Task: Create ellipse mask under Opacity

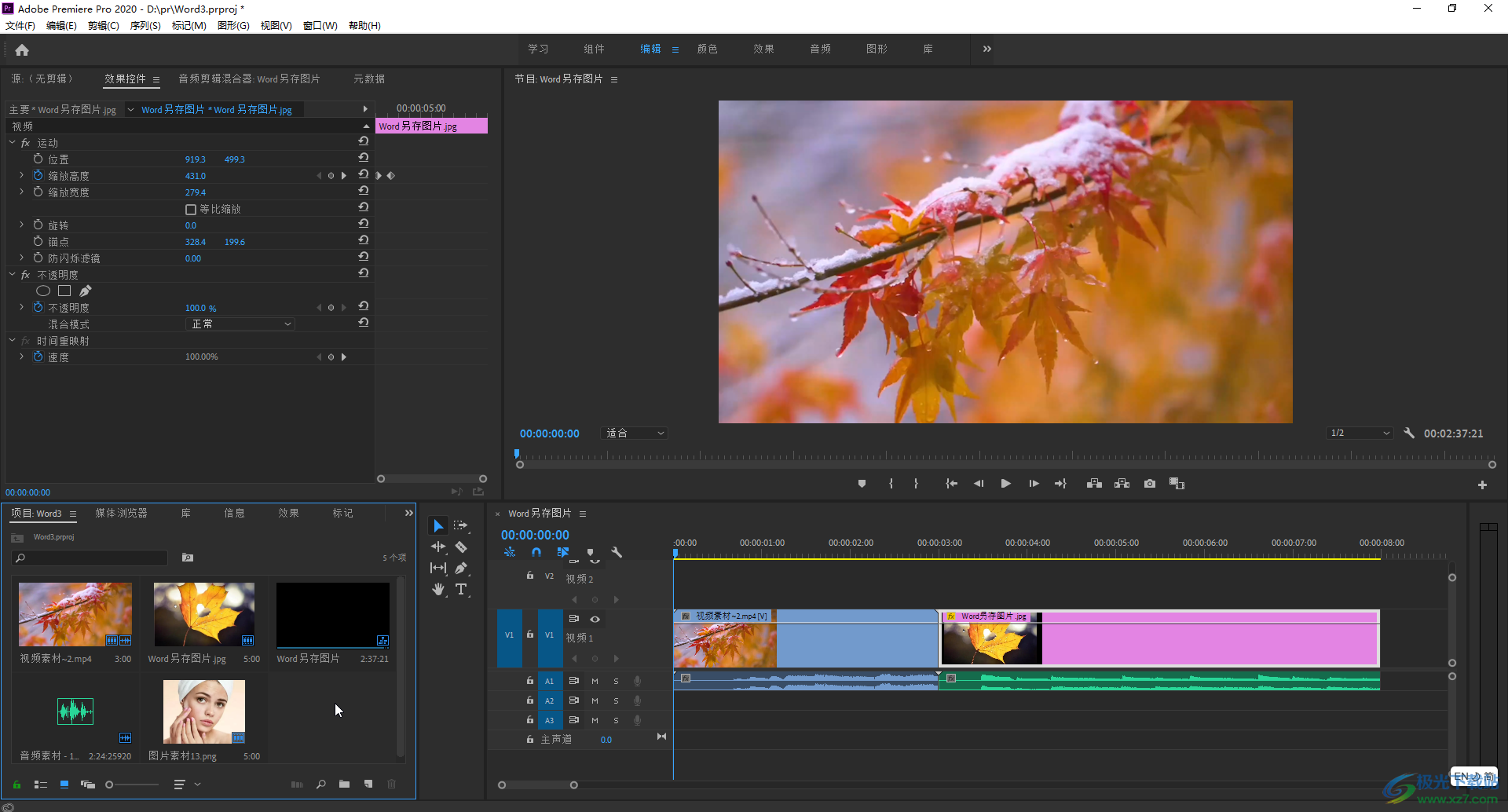Action: click(x=43, y=291)
